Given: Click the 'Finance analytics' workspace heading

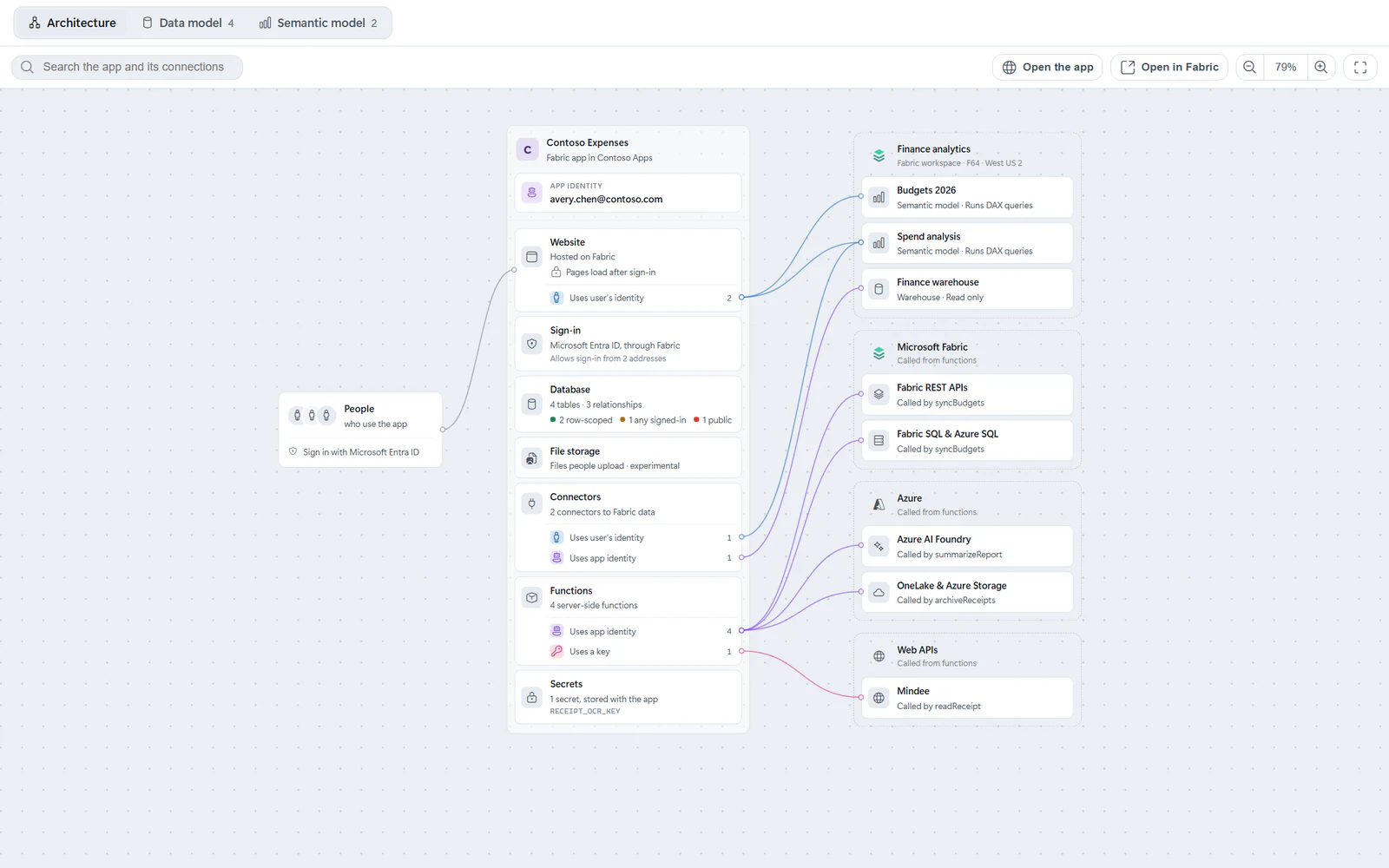Looking at the screenshot, I should (933, 149).
